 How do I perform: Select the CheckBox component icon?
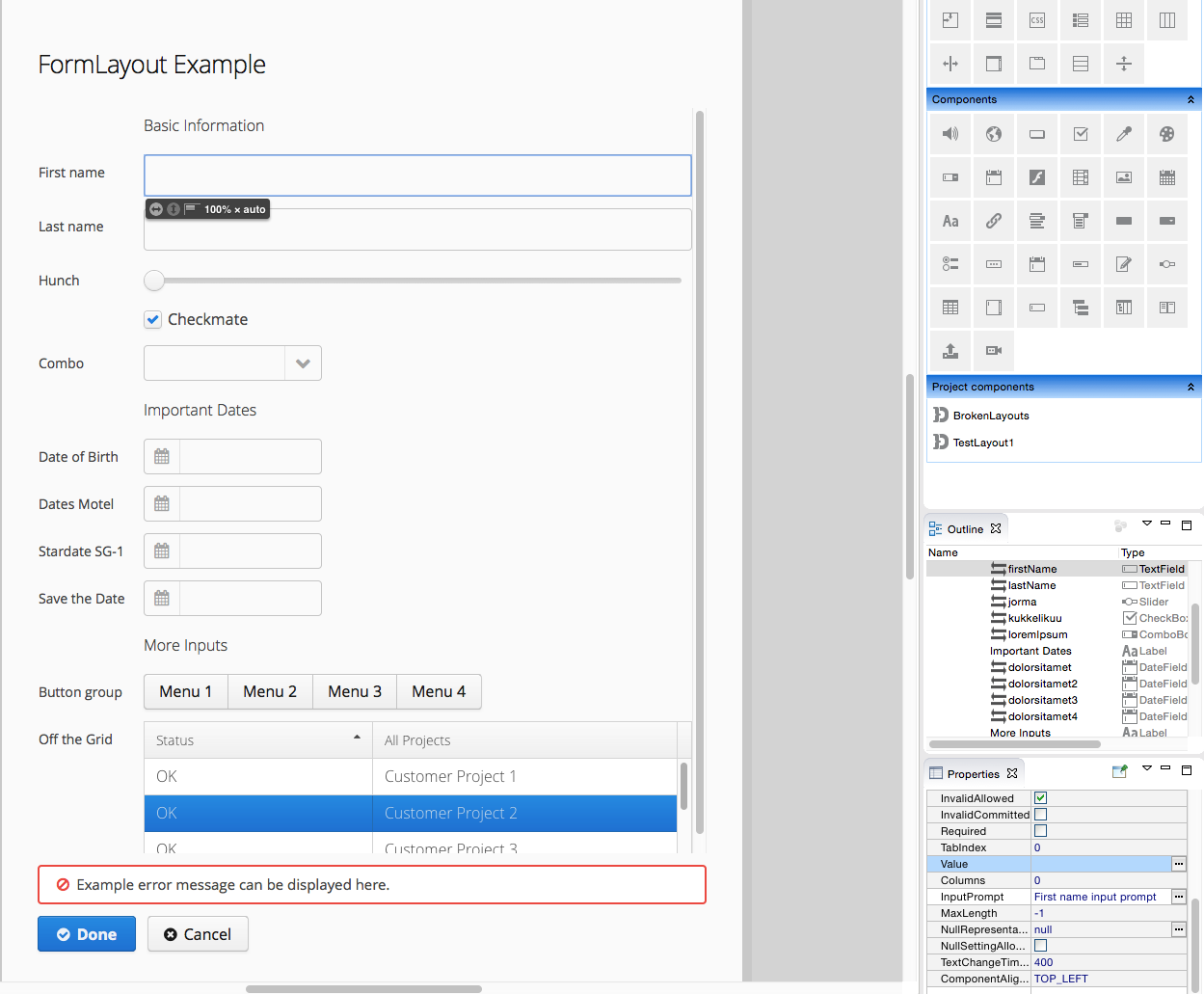pyautogui.click(x=1081, y=134)
